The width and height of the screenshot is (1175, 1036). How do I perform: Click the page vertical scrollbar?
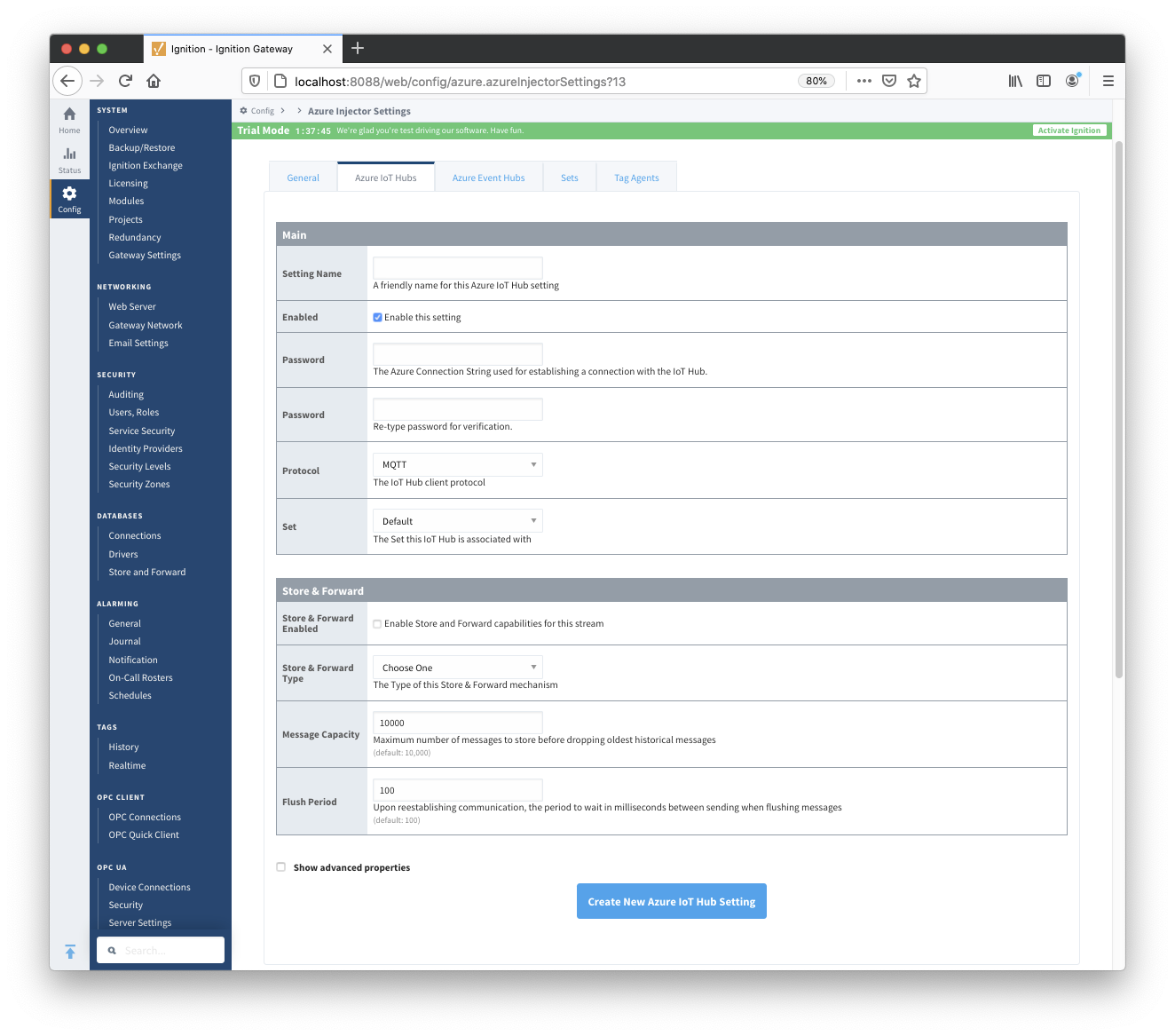pos(1118,408)
